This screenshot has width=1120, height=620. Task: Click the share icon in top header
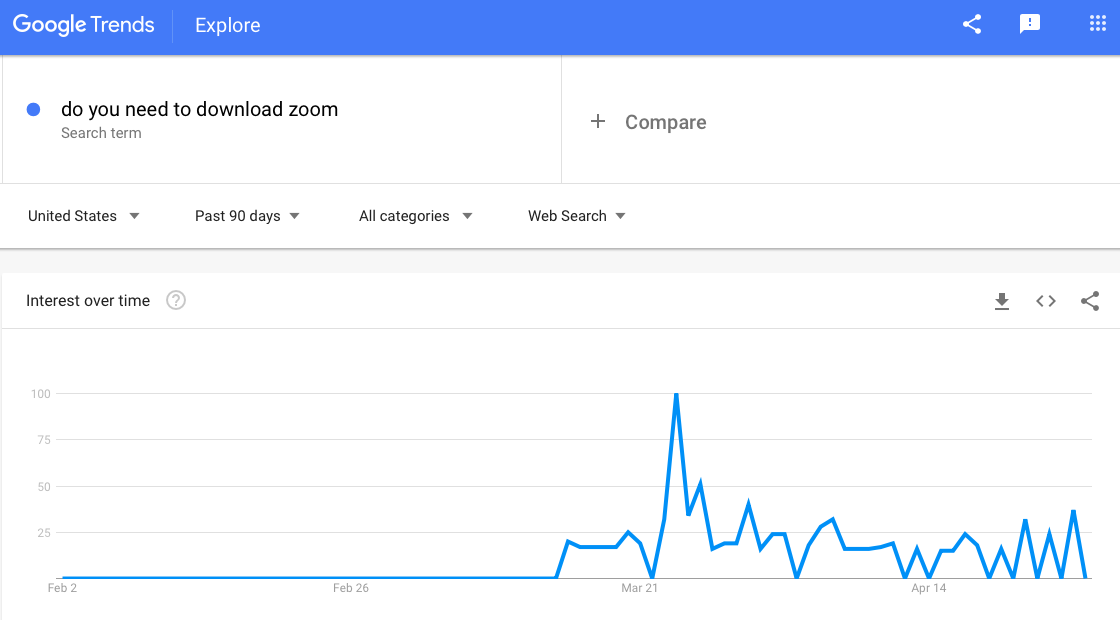coord(972,25)
